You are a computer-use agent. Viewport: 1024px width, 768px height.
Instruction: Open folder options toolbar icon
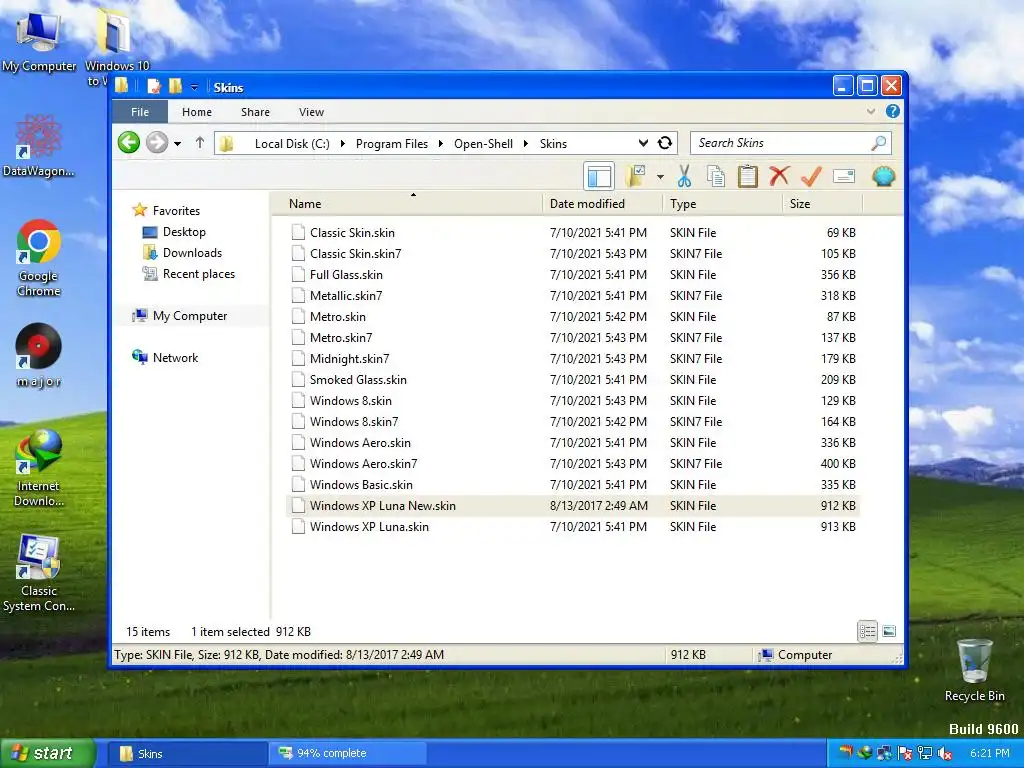[x=635, y=176]
